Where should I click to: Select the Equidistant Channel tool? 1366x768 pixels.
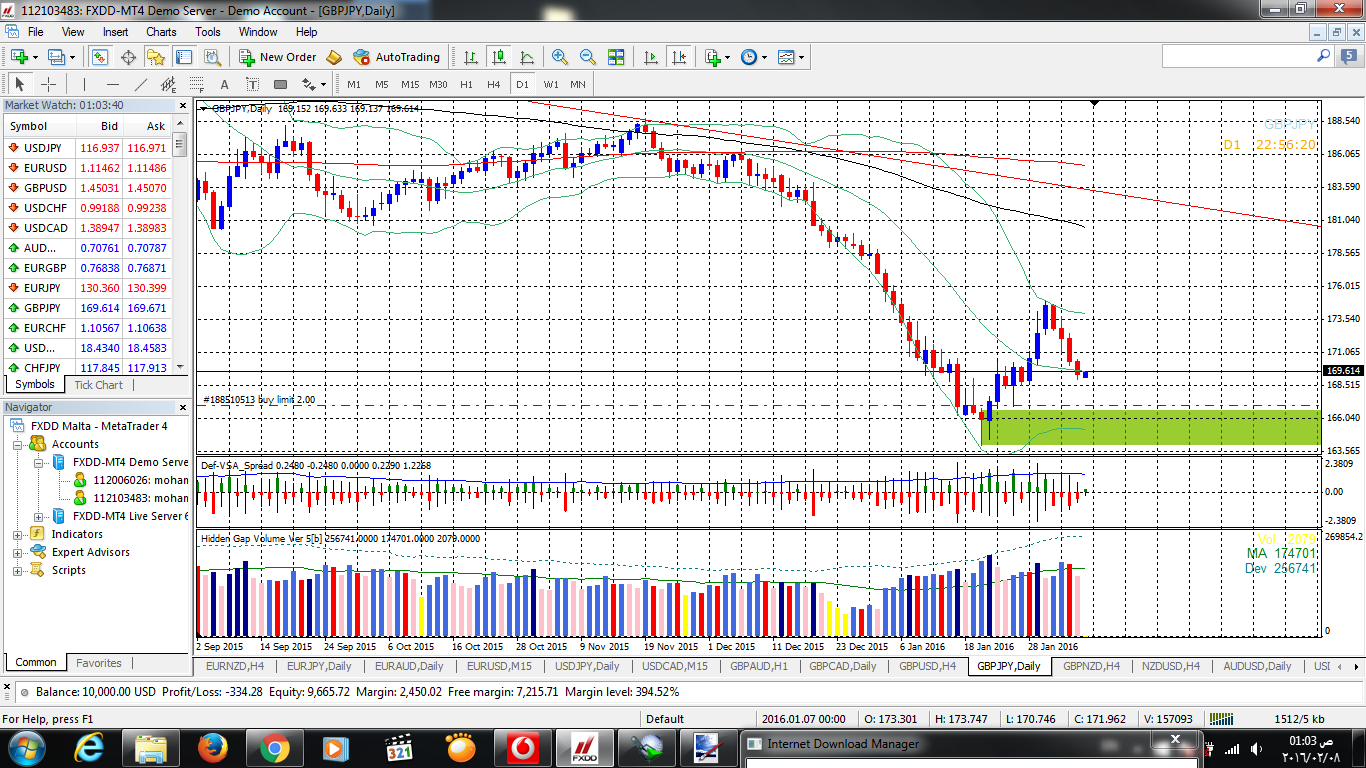(x=168, y=84)
